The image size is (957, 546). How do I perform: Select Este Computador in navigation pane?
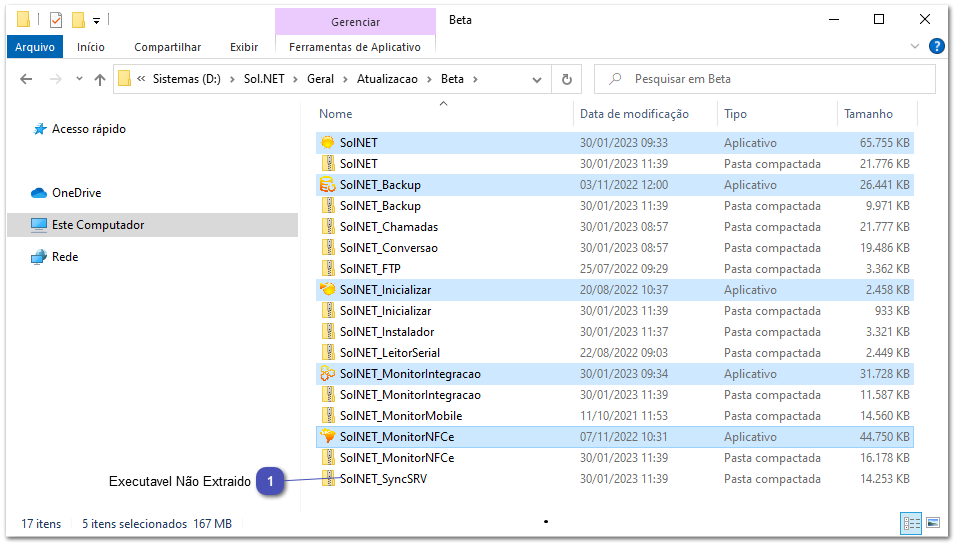[153, 225]
